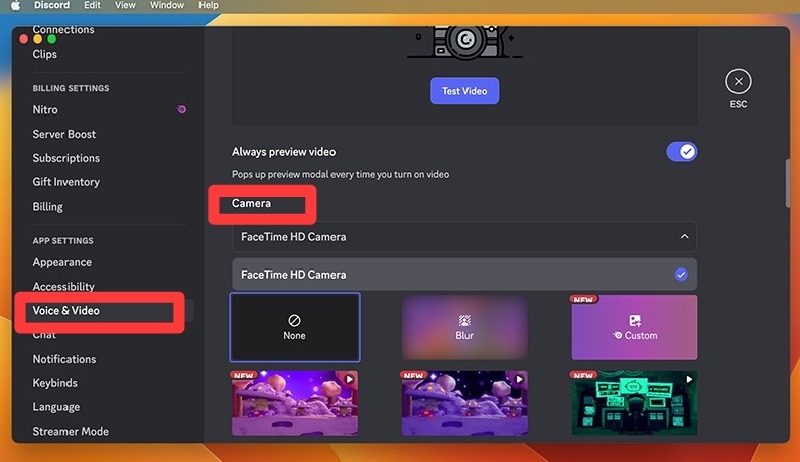Select FaceTime HD Camera checkmark option
800x462 pixels.
point(680,275)
